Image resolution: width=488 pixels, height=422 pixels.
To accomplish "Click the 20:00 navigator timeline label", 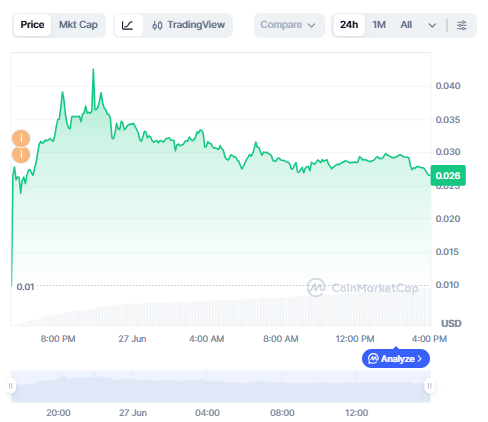I will 58,413.
